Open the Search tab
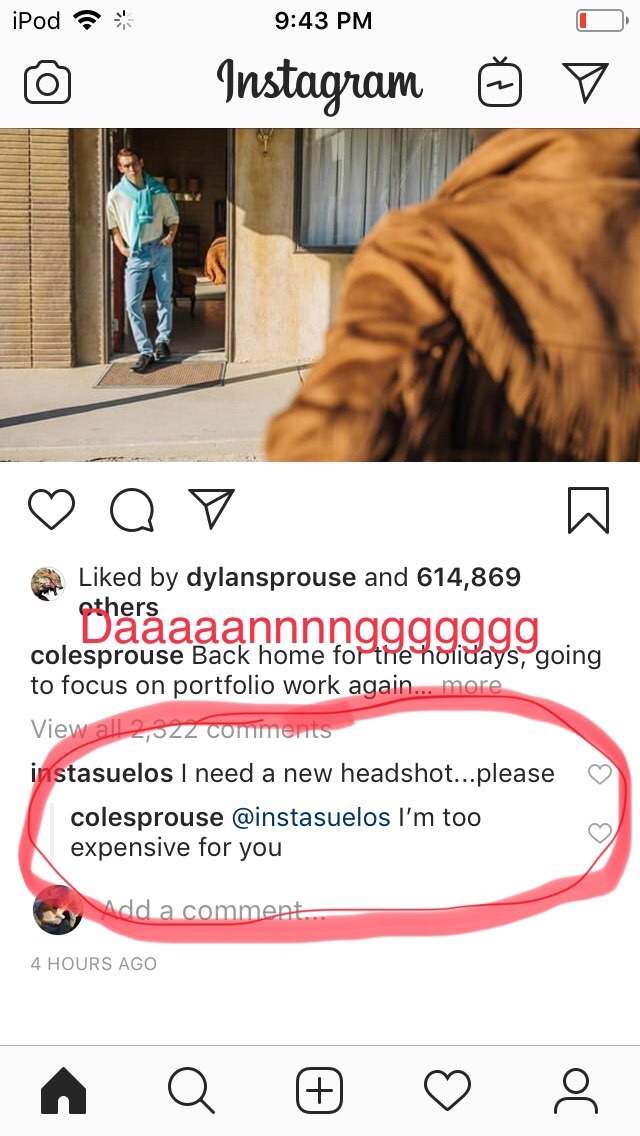 pyautogui.click(x=191, y=1090)
